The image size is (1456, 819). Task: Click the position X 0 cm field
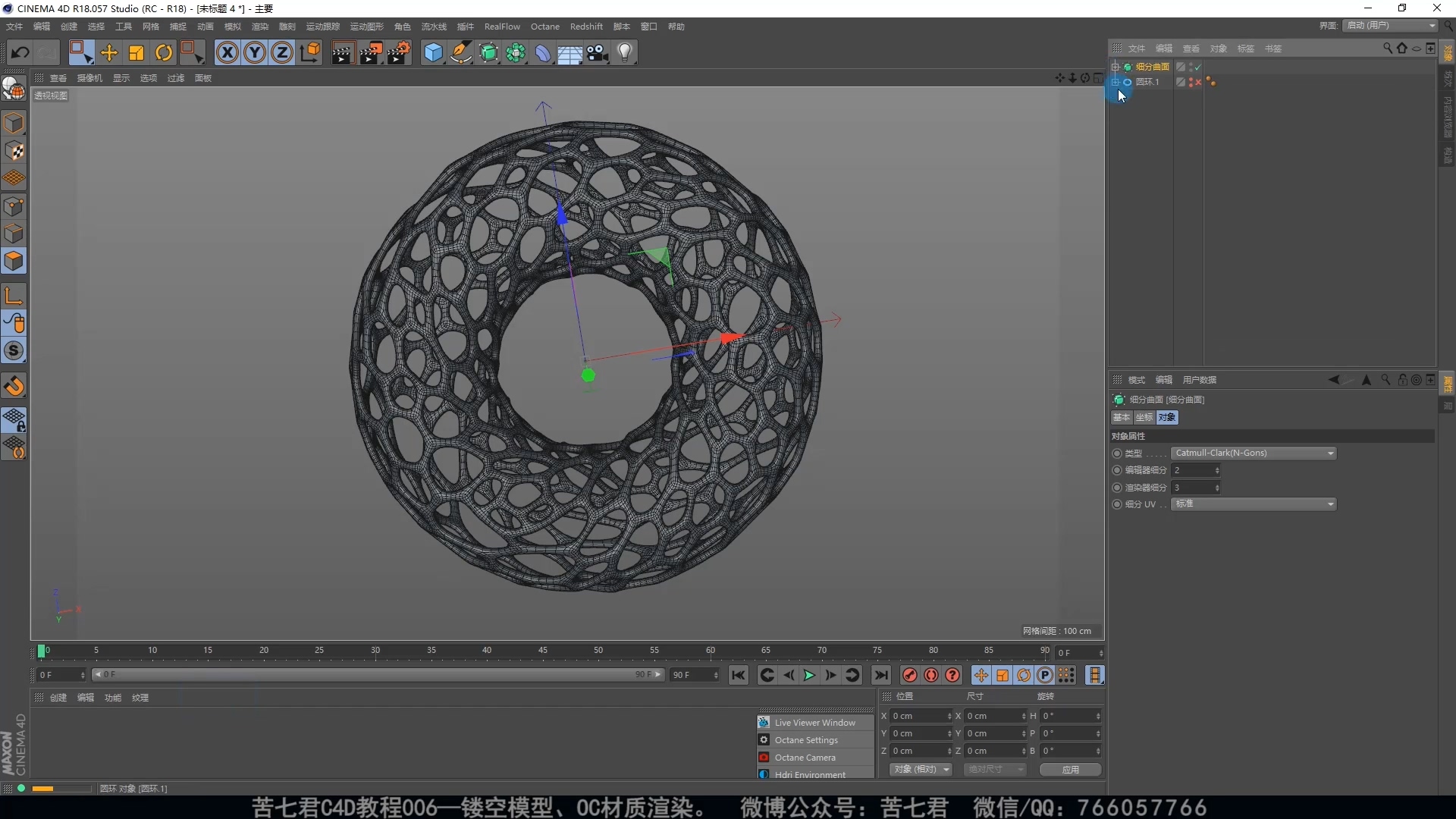click(921, 716)
